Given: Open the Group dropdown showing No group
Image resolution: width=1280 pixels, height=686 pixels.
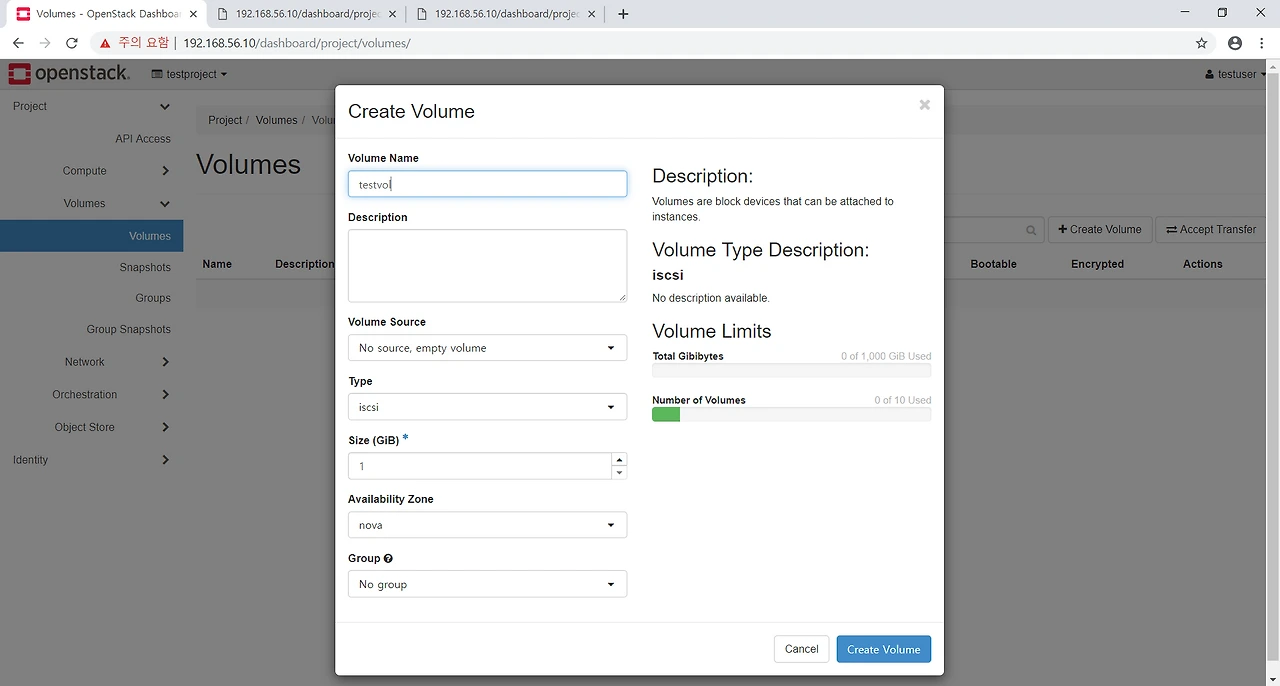Looking at the screenshot, I should [487, 584].
